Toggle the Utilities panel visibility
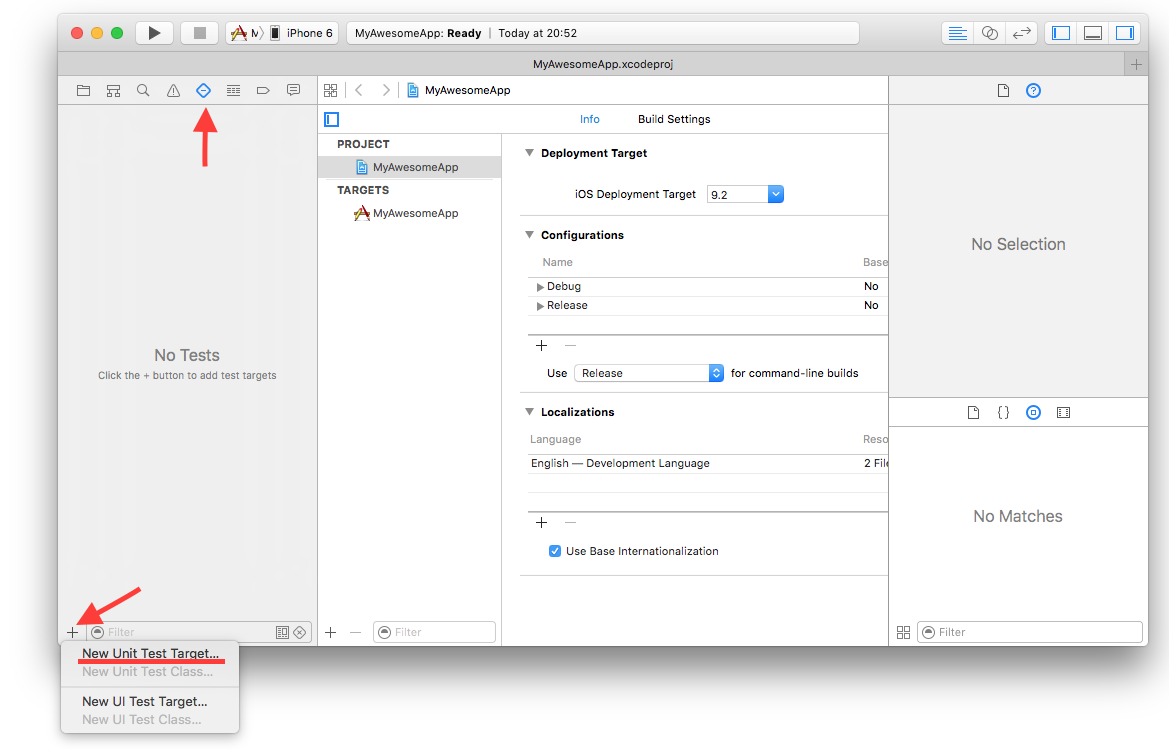 pos(1125,33)
